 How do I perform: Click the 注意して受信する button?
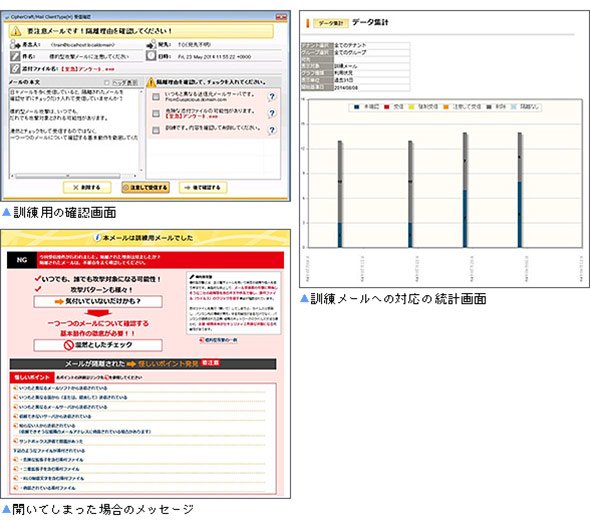point(146,187)
